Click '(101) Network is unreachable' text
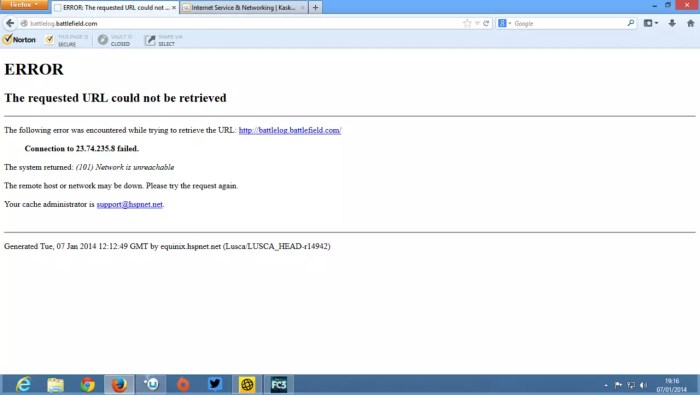Screen dimensions: 700x395 click(x=125, y=167)
